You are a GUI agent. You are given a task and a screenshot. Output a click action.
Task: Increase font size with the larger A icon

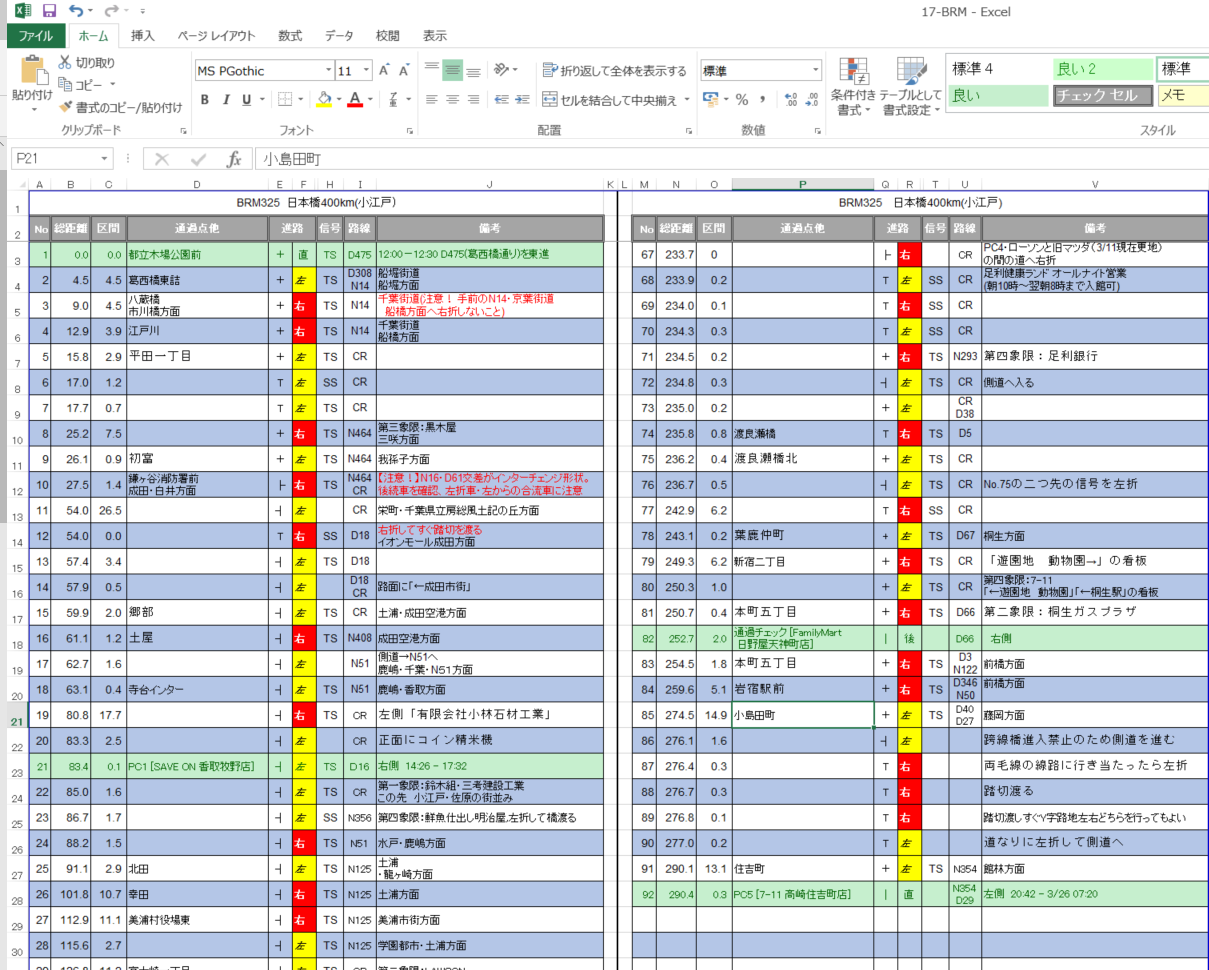(384, 71)
